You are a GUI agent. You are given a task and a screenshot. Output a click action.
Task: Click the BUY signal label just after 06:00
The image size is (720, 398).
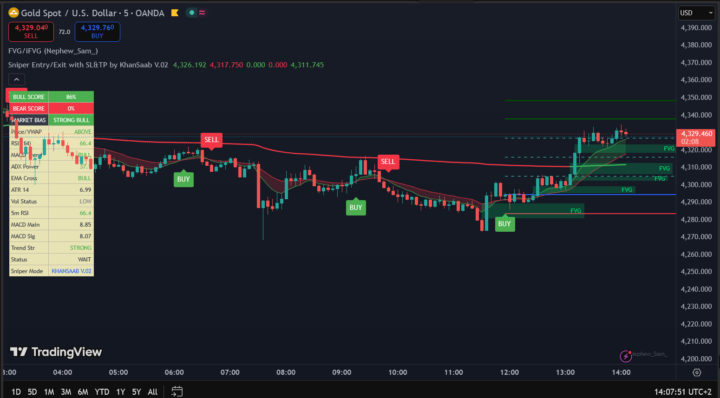183,179
